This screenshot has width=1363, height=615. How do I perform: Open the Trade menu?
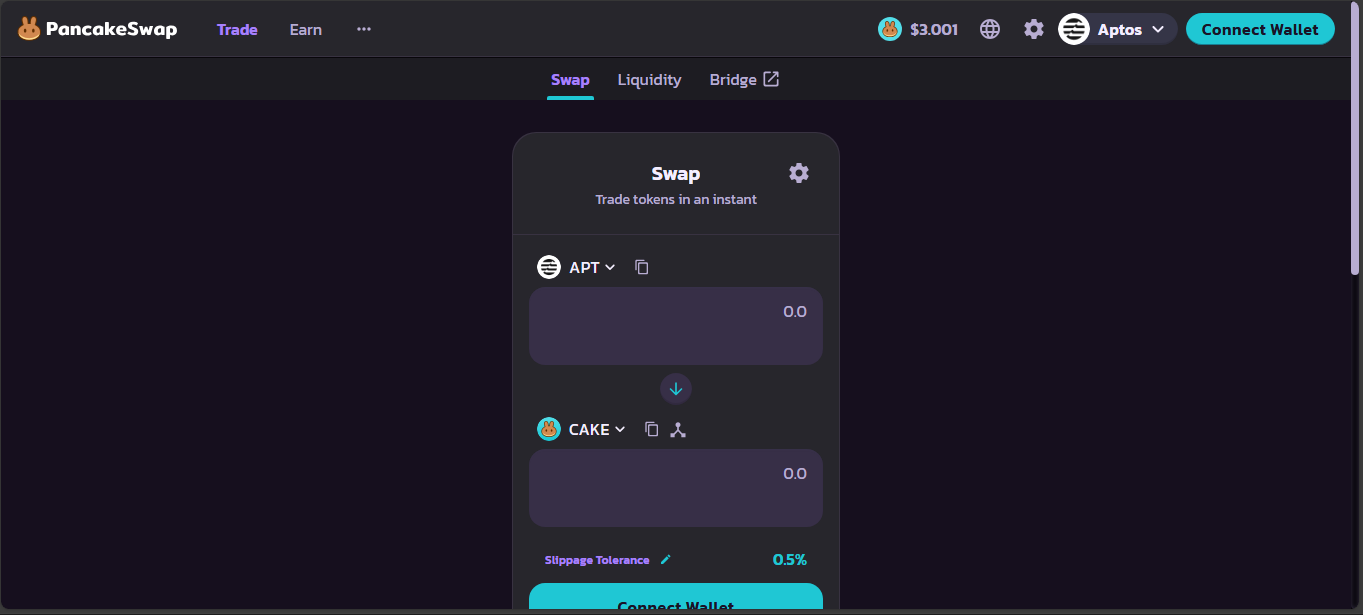point(237,29)
